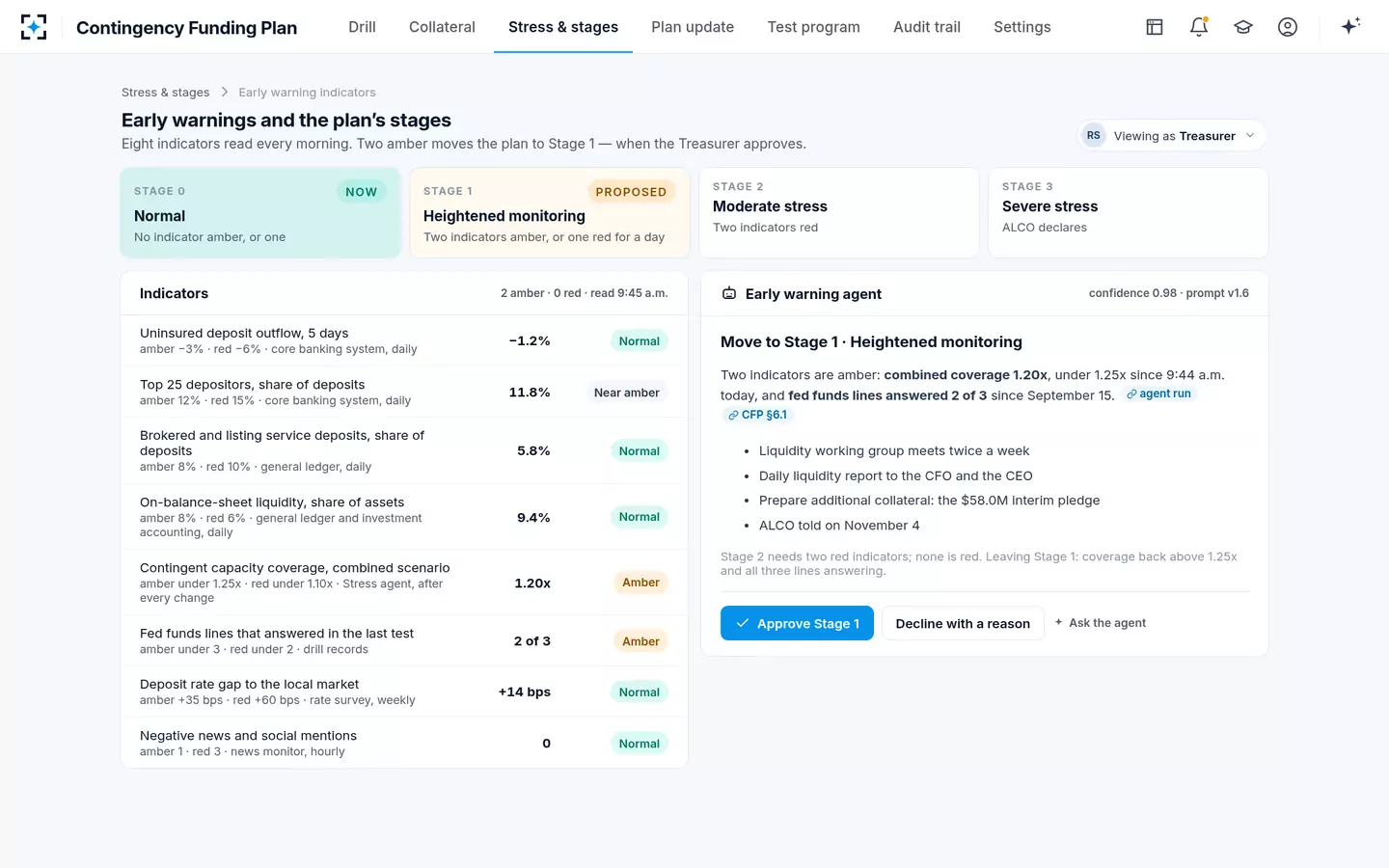
Task: Click the Amber badge for Fed funds lines
Action: 640,641
